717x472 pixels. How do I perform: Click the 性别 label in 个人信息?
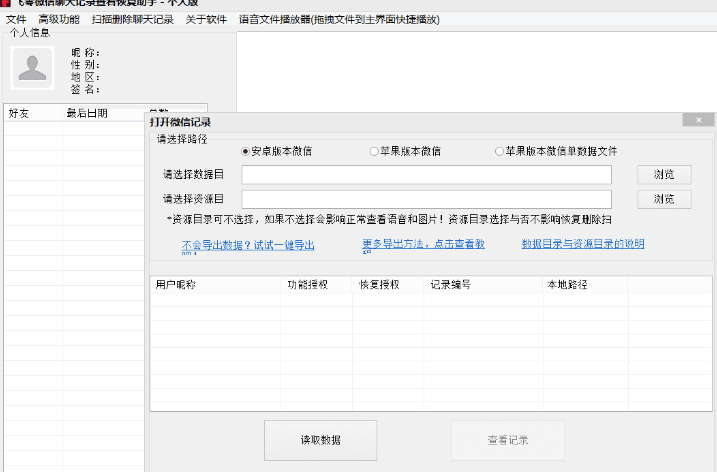[x=86, y=65]
